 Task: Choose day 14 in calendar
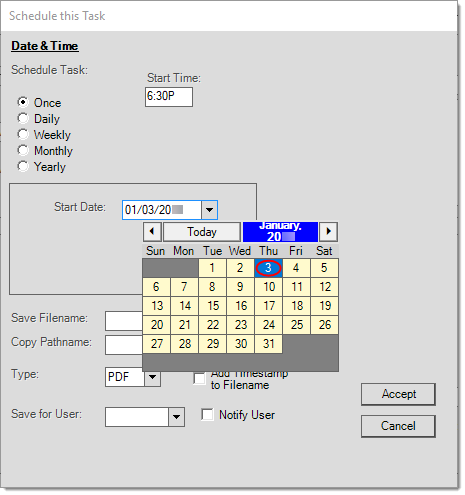tap(184, 306)
